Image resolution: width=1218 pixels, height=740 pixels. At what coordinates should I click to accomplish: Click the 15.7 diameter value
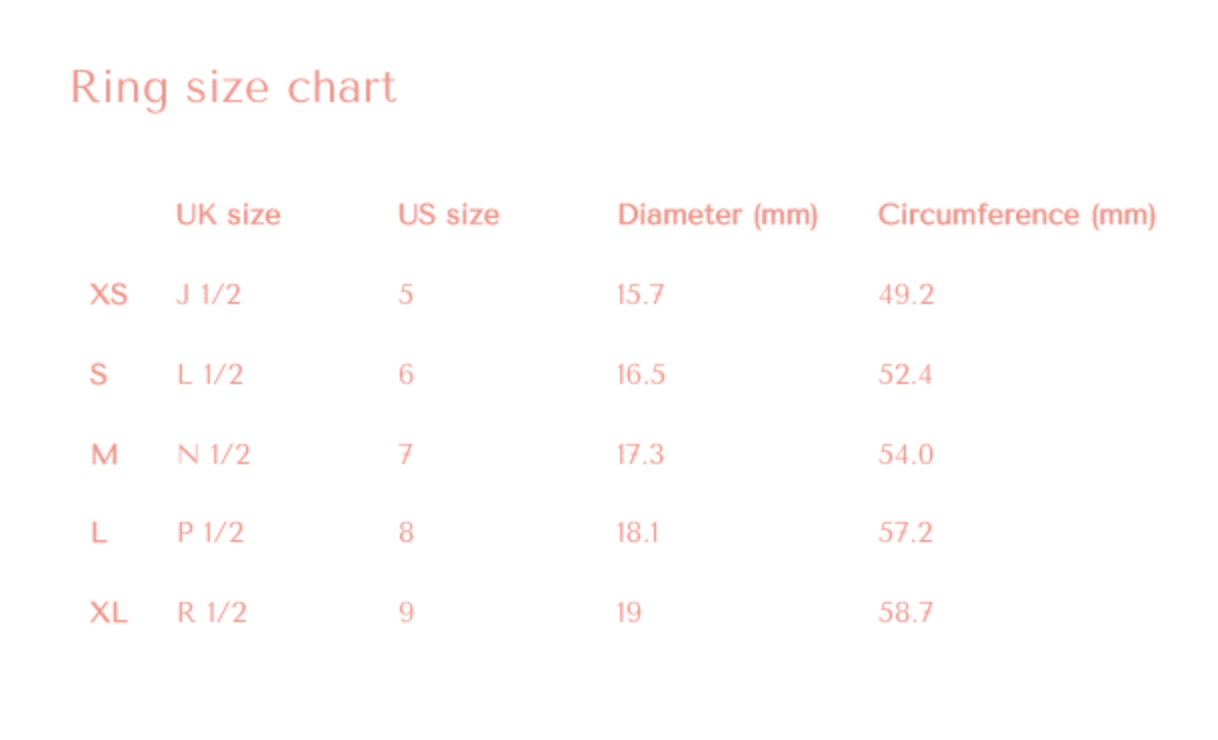tap(640, 295)
